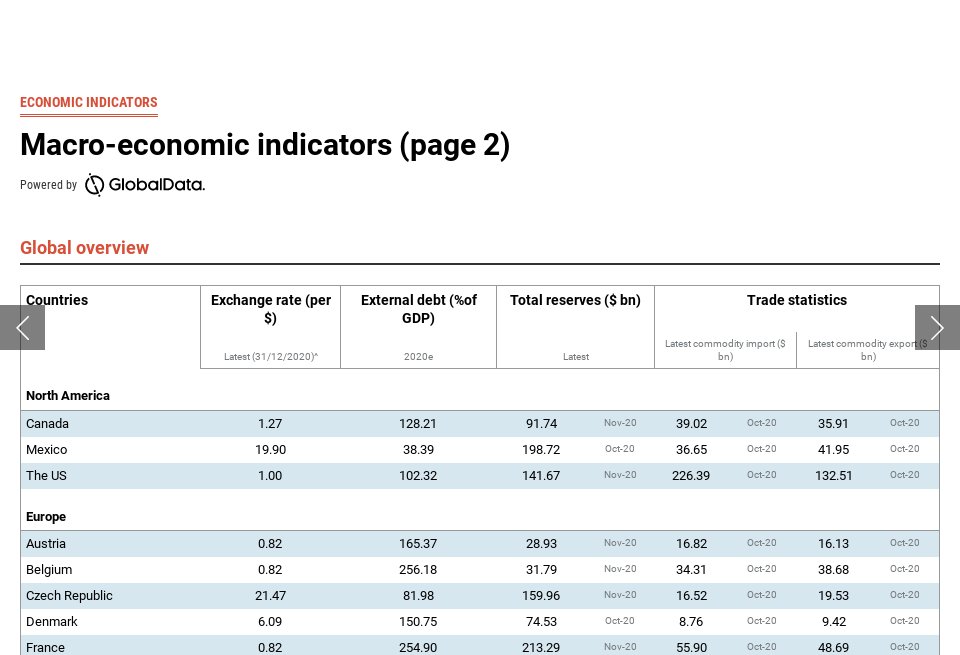
Task: Select the Global overview section heading
Action: [85, 248]
